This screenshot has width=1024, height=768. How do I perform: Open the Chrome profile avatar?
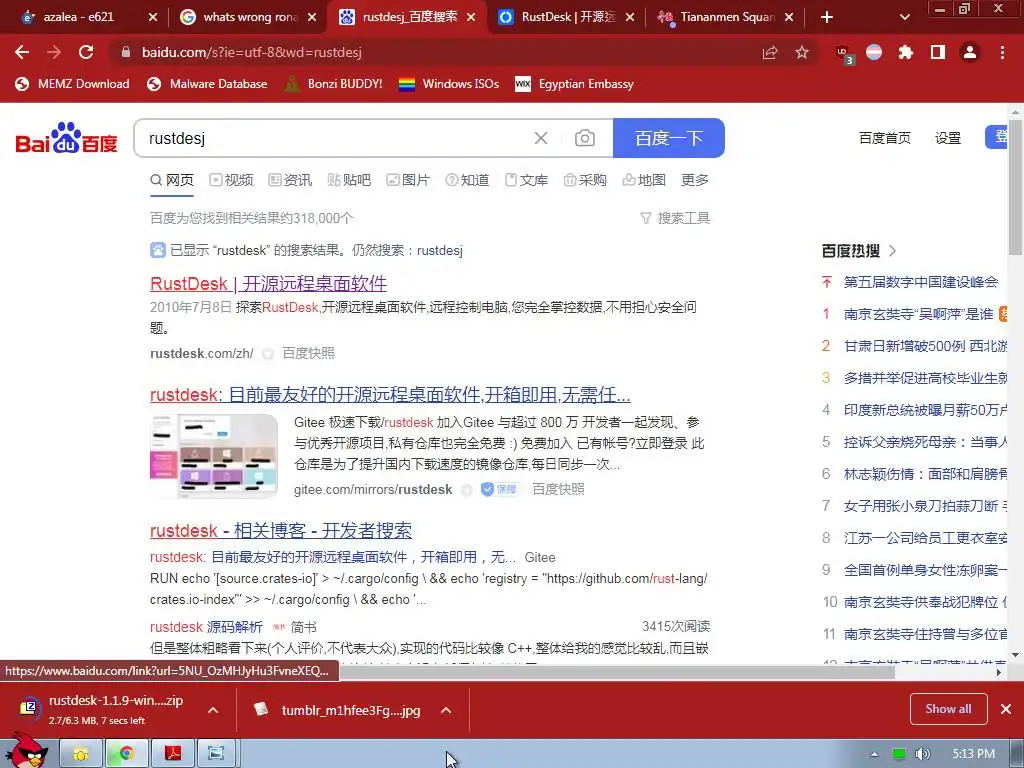click(970, 52)
